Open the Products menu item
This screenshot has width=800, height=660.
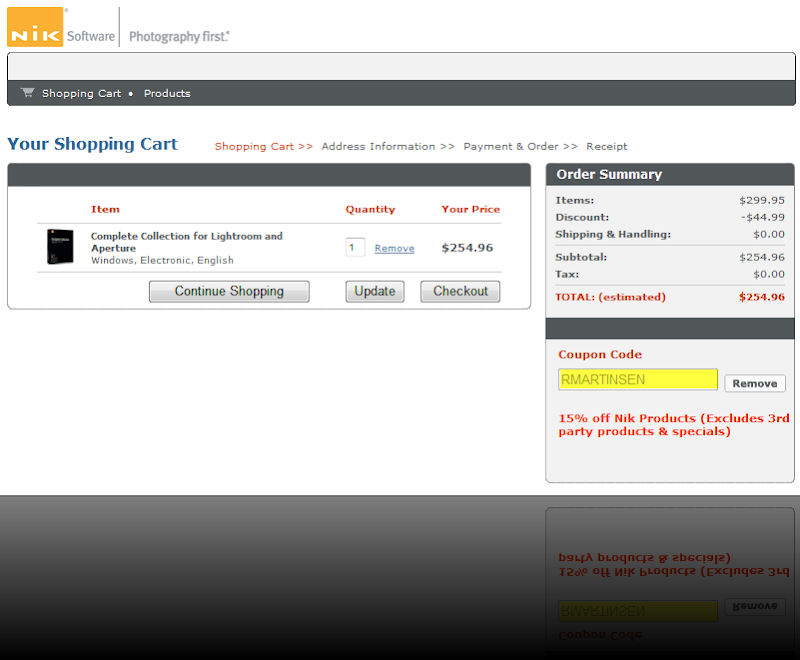tap(167, 93)
